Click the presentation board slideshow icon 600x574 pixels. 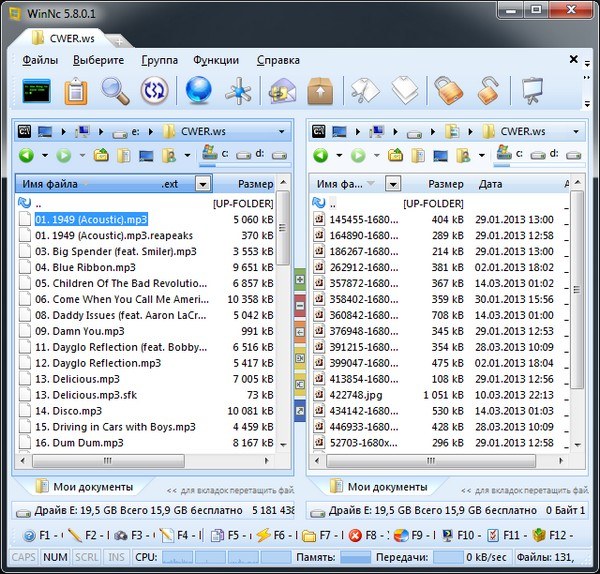(x=532, y=92)
